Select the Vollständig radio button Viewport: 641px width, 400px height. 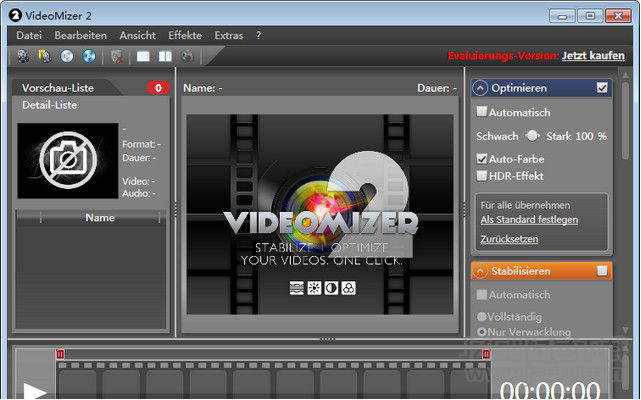(x=482, y=317)
